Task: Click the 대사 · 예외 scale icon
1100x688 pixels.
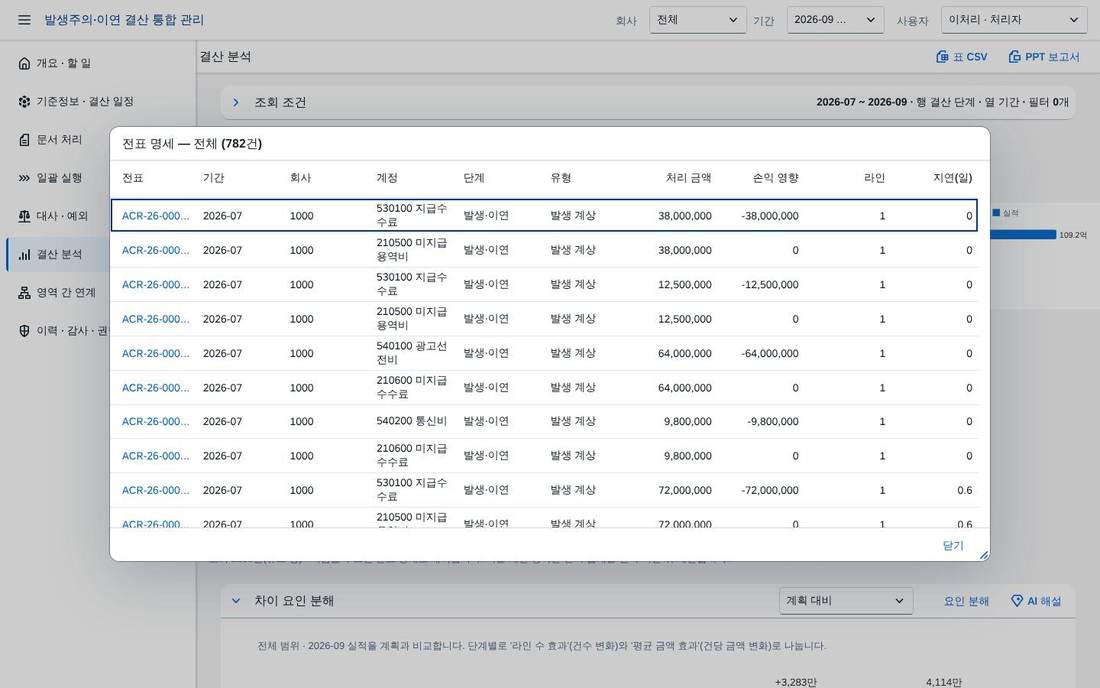Action: pos(25,216)
